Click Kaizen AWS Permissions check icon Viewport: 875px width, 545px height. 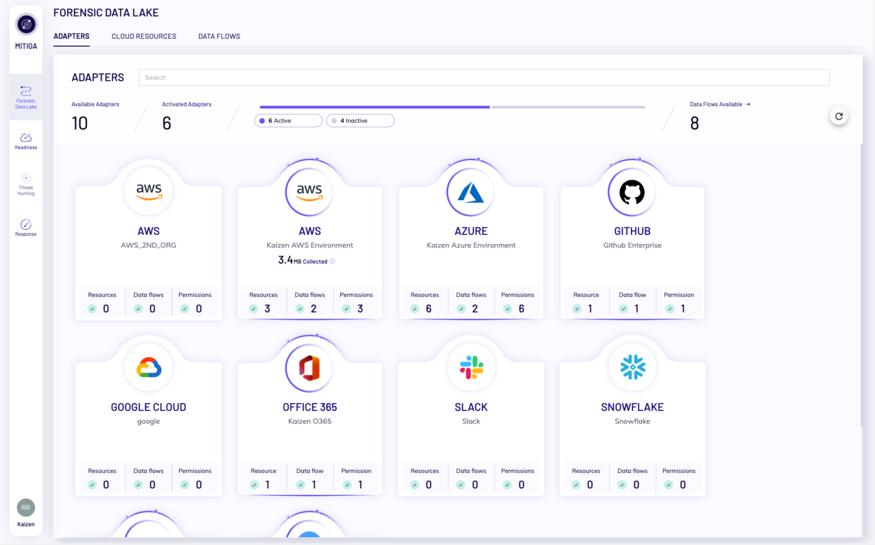tap(347, 308)
